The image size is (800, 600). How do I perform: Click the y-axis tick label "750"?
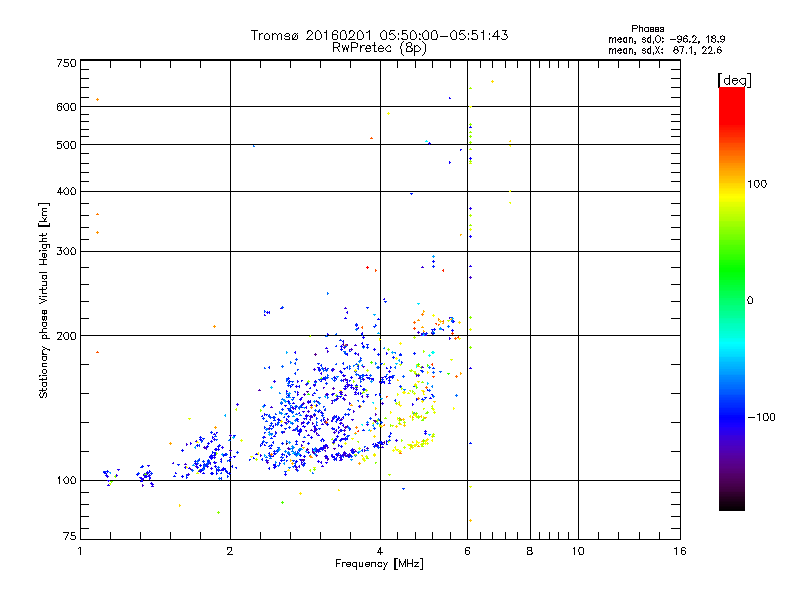[x=66, y=63]
